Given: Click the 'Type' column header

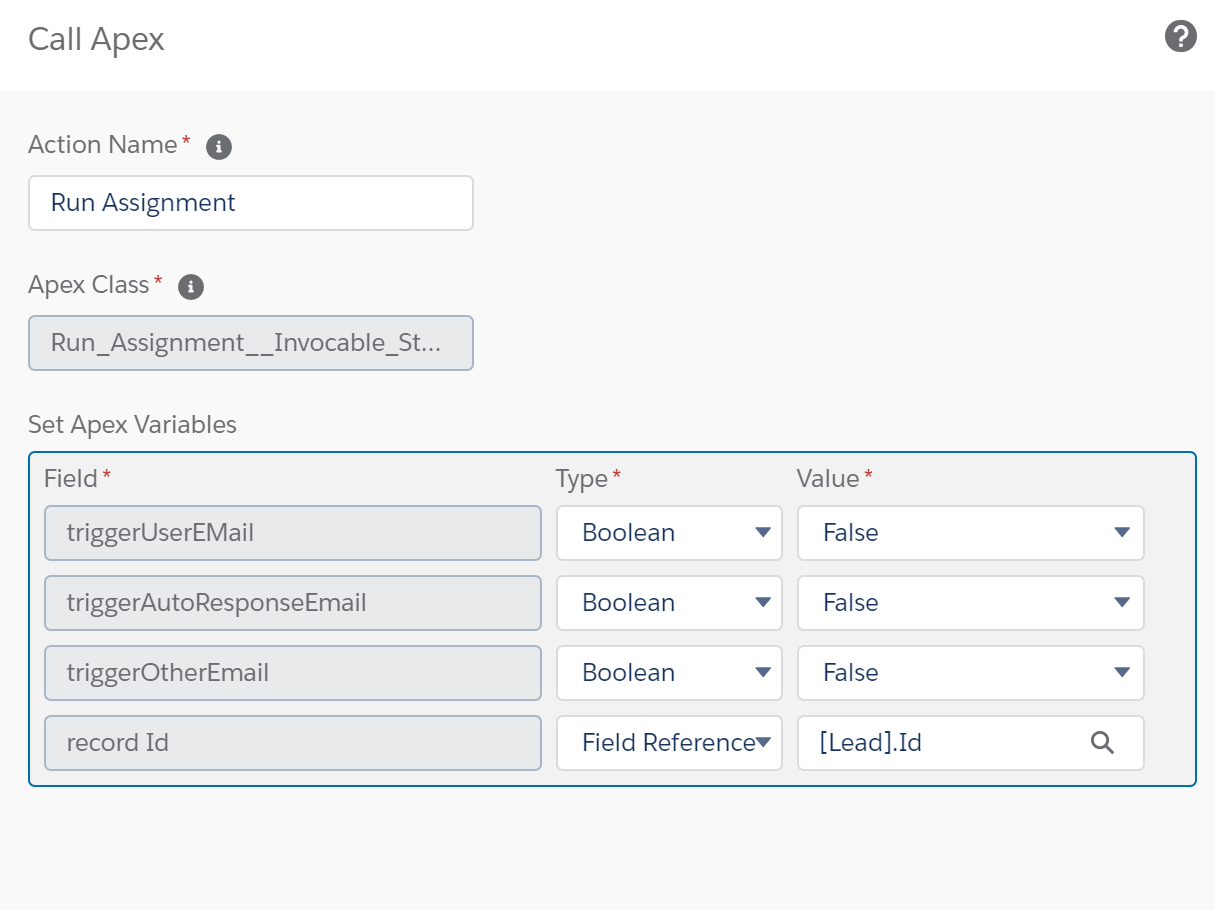Looking at the screenshot, I should [582, 479].
